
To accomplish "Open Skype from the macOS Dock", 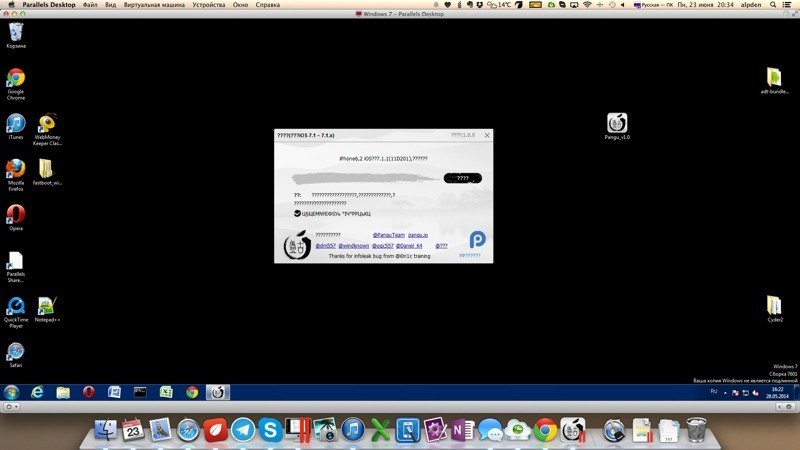I will click(x=269, y=430).
